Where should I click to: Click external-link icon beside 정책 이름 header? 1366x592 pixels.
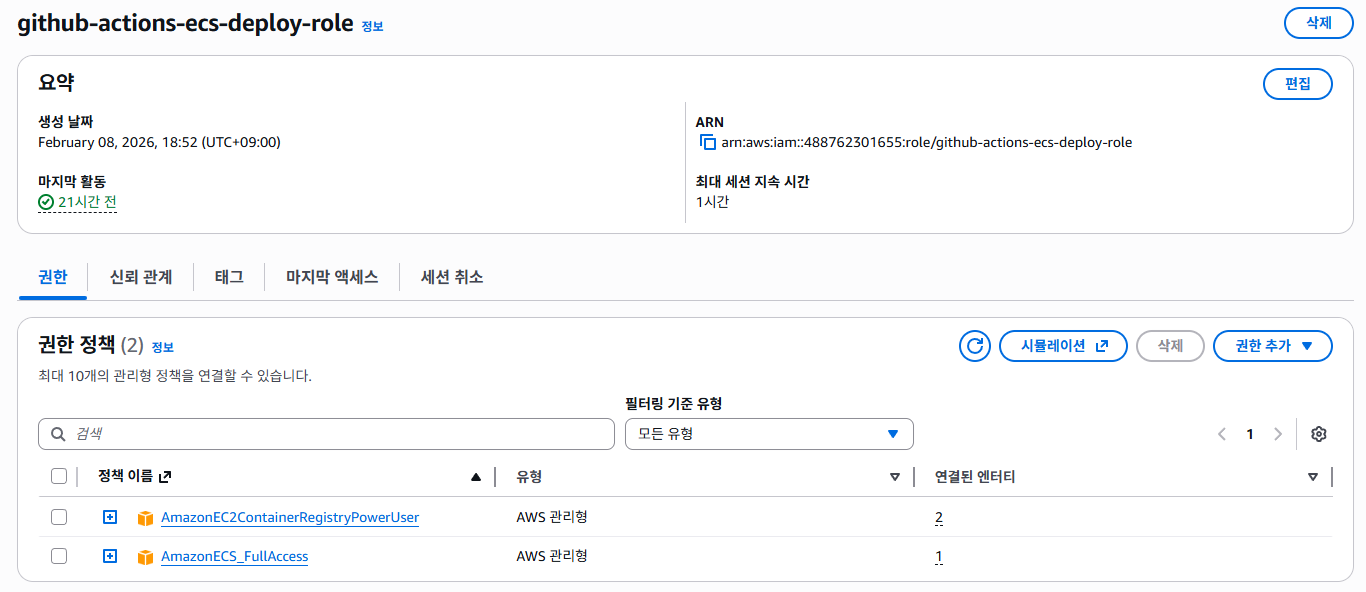point(165,477)
